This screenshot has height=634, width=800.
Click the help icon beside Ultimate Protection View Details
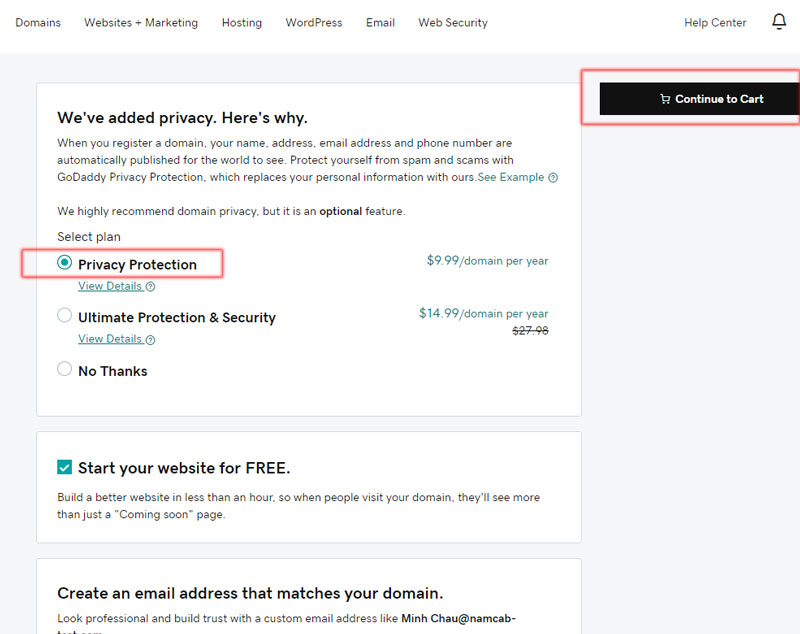coord(149,339)
